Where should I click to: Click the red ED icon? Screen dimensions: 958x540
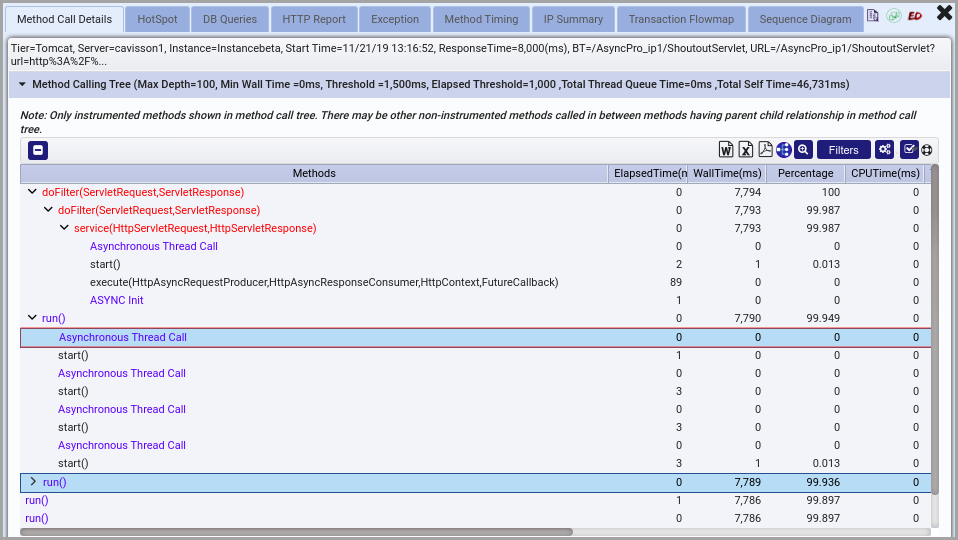pyautogui.click(x=915, y=17)
